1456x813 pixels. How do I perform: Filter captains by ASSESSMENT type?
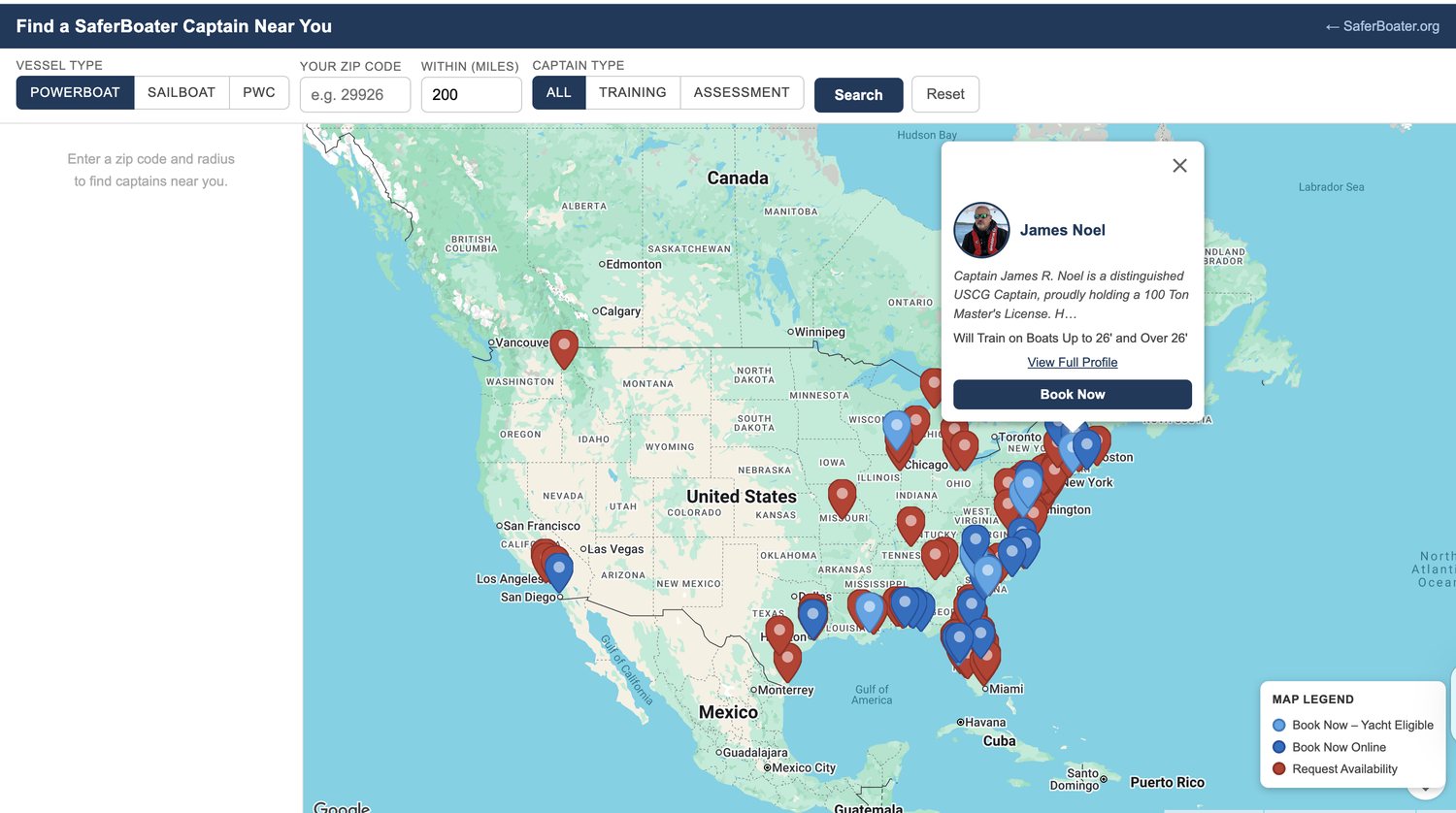coord(742,92)
